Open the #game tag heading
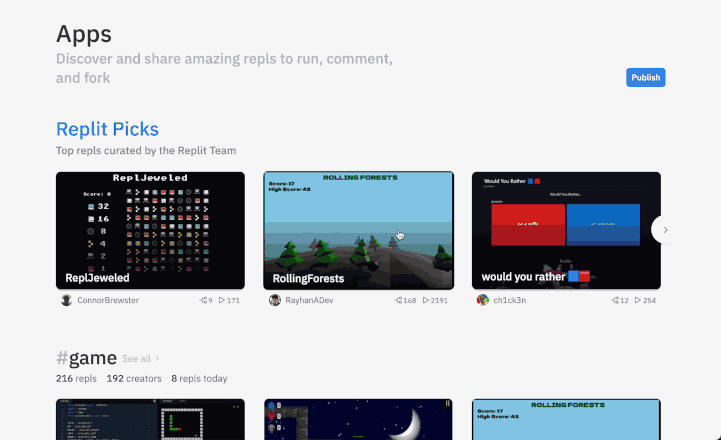The height and width of the screenshot is (440, 721). (x=86, y=358)
